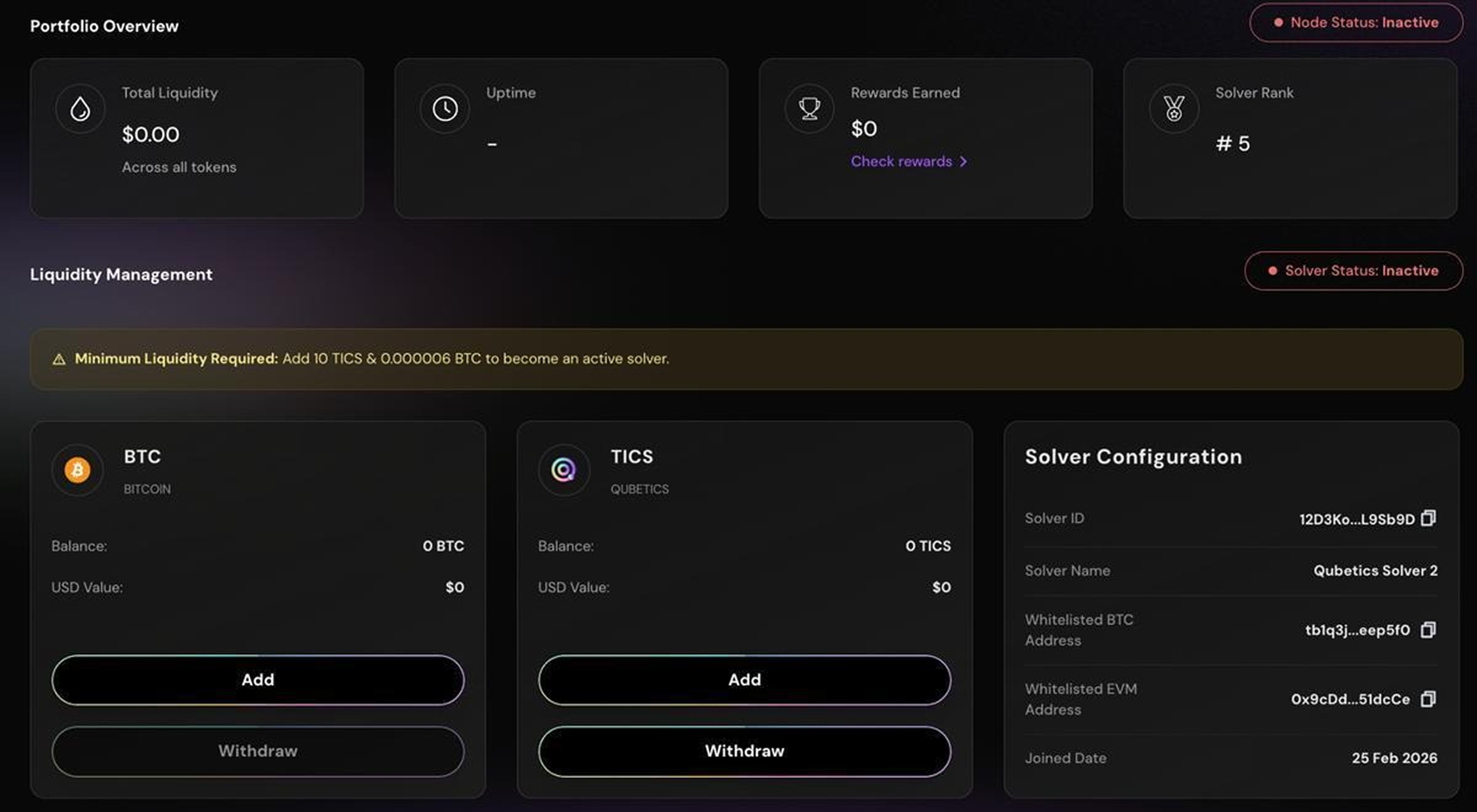Click the Node Status Inactive badge
The height and width of the screenshot is (812, 1477).
click(1356, 23)
